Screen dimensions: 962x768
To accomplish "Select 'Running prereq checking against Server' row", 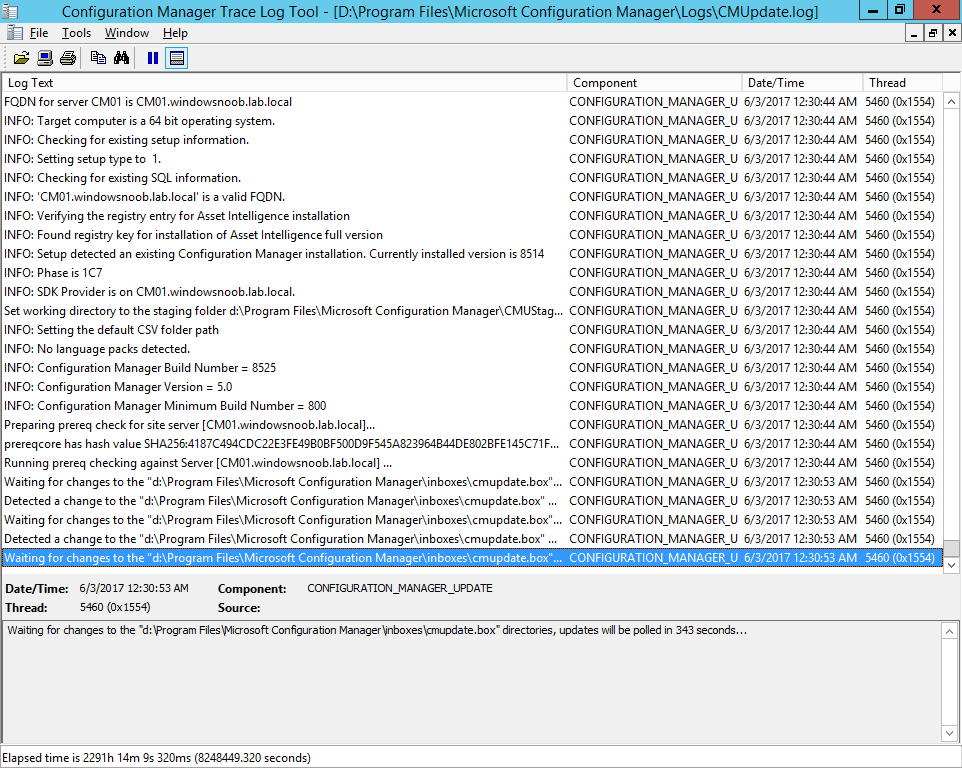I will coord(472,463).
